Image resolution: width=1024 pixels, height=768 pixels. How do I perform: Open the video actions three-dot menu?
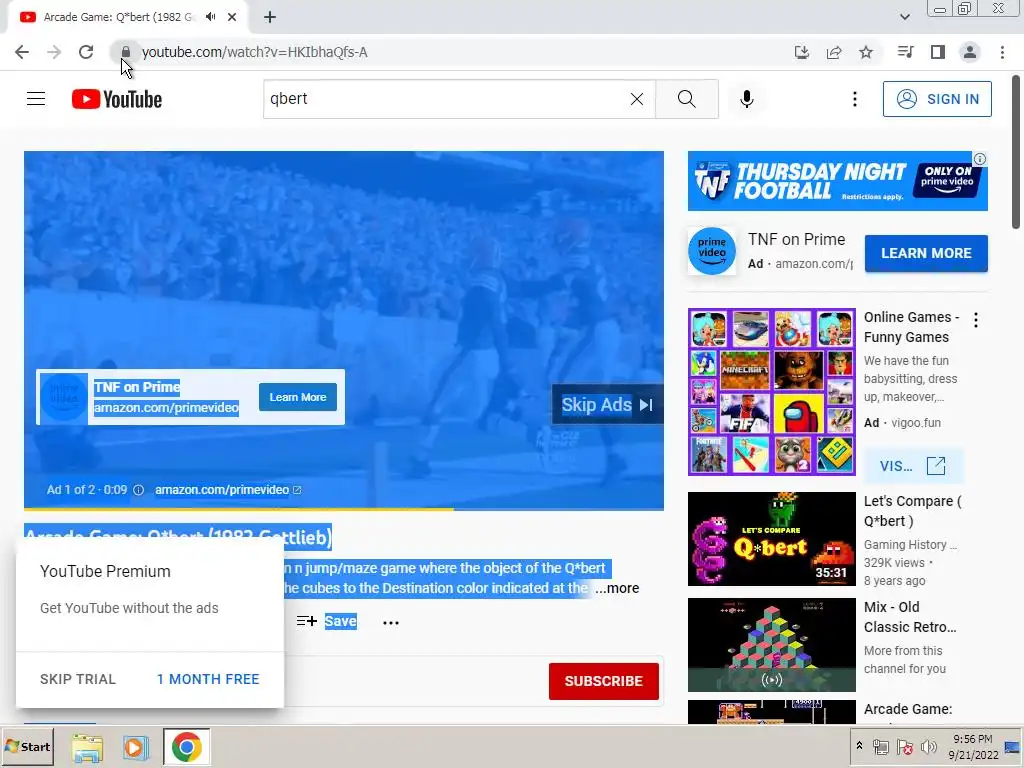[x=391, y=622]
